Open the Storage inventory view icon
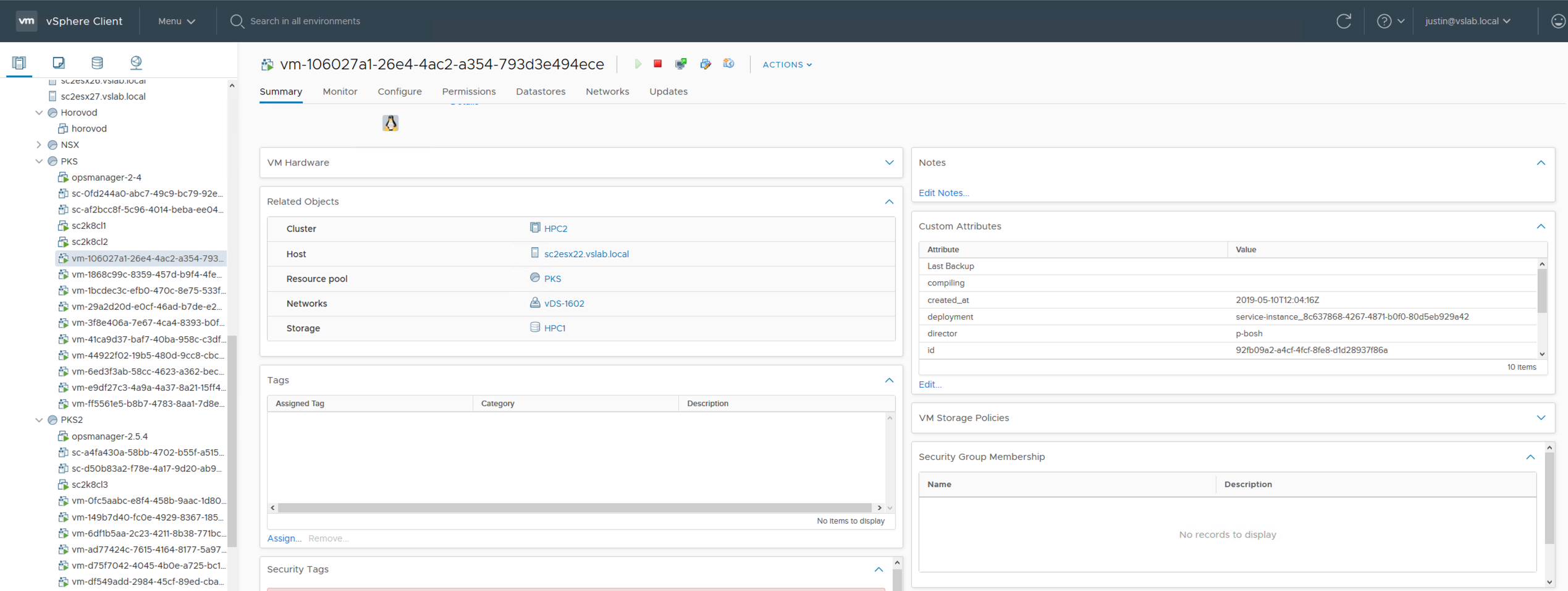 97,62
